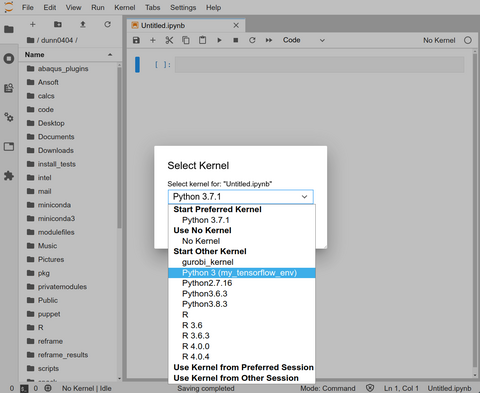Create a new folder in file browser
Viewport: 480px width, 393px height.
pyautogui.click(x=58, y=24)
